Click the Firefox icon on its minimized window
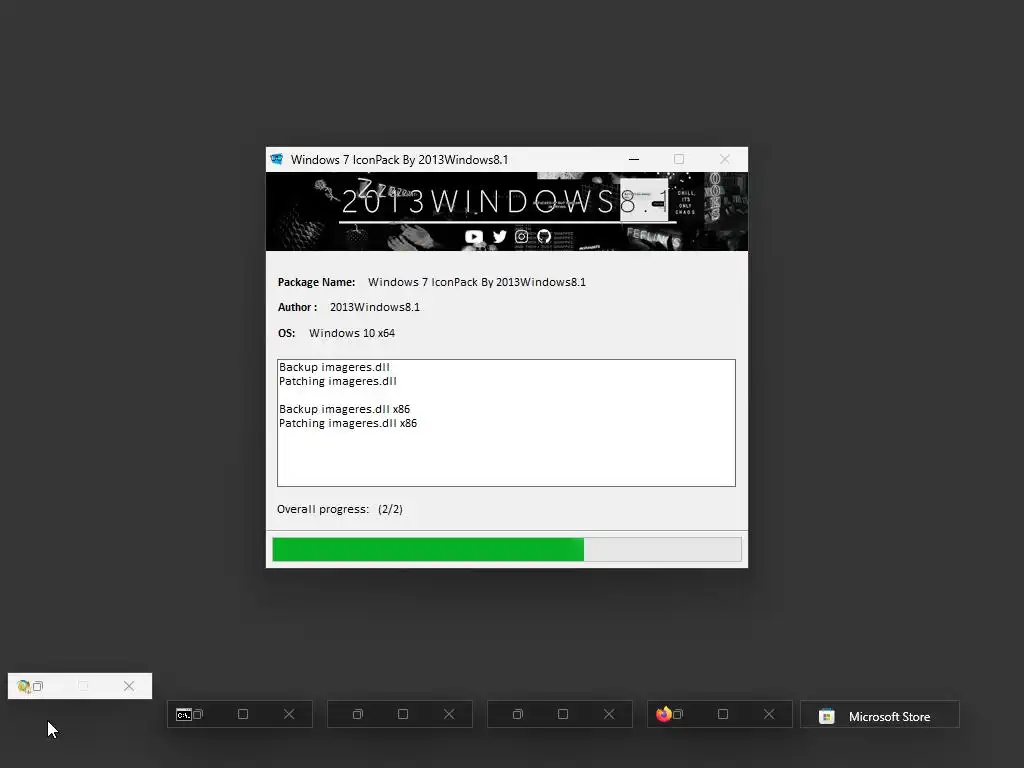1024x768 pixels. pos(664,714)
